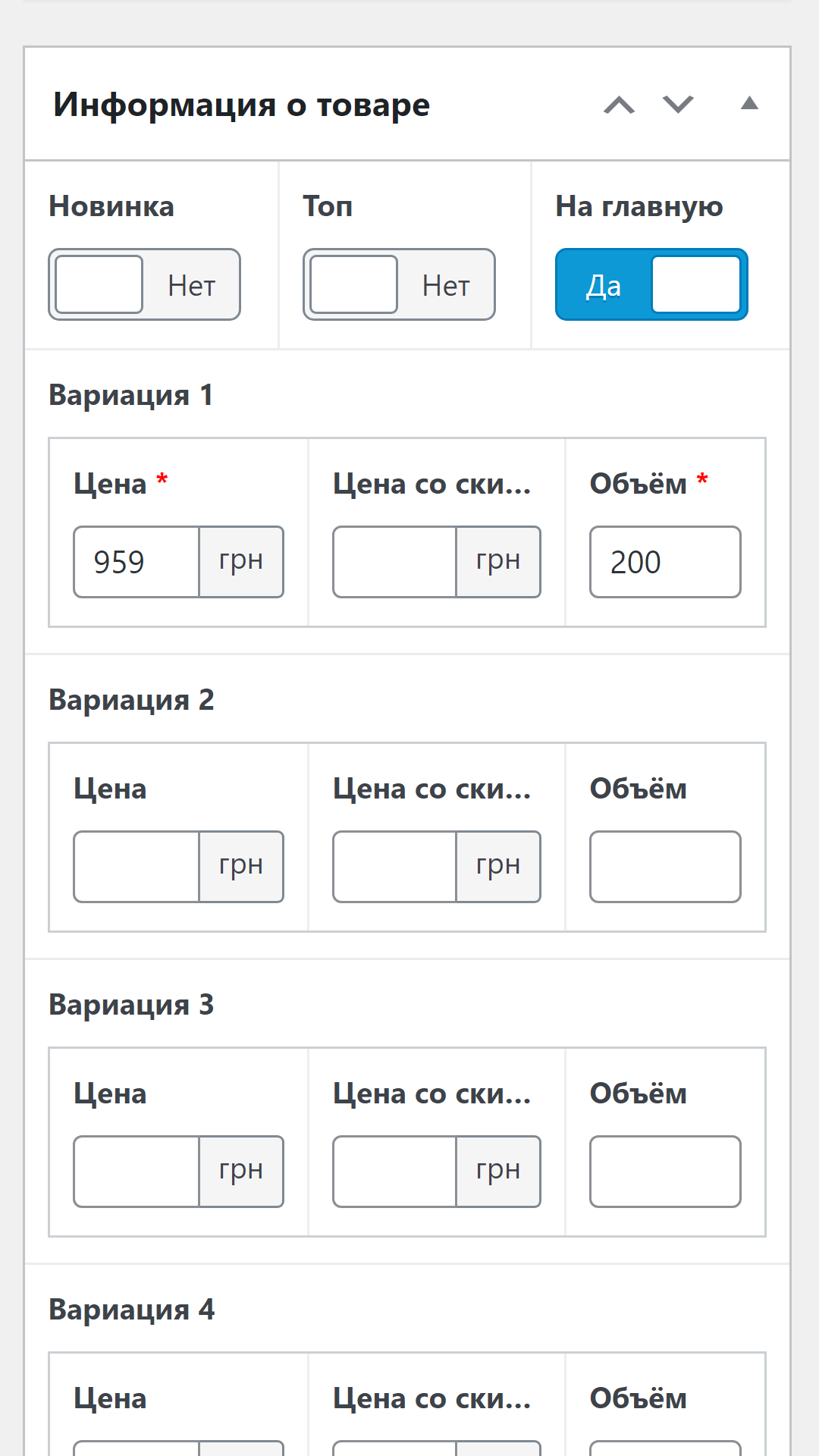The width and height of the screenshot is (819, 1456).
Task: Select the Вариация 3 Цена input
Action: [136, 1172]
